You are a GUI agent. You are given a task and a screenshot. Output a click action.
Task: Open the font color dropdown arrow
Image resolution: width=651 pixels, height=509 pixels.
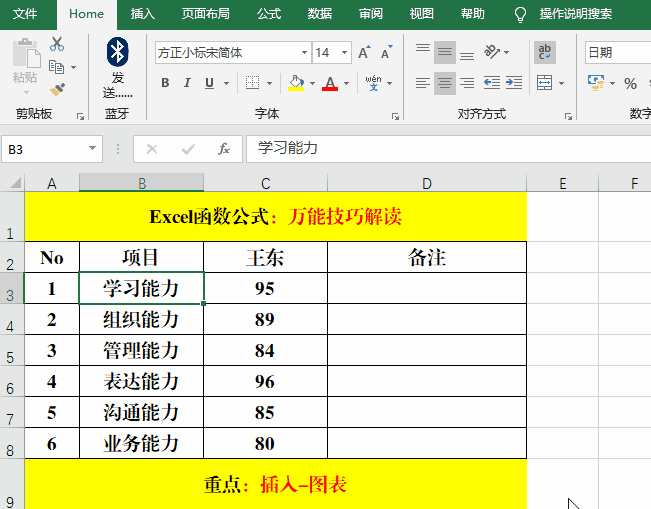tap(347, 83)
